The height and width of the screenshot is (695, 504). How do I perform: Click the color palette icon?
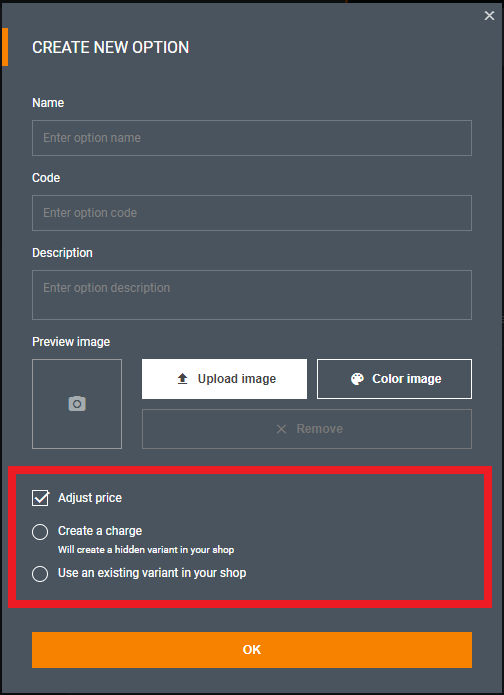pos(357,379)
